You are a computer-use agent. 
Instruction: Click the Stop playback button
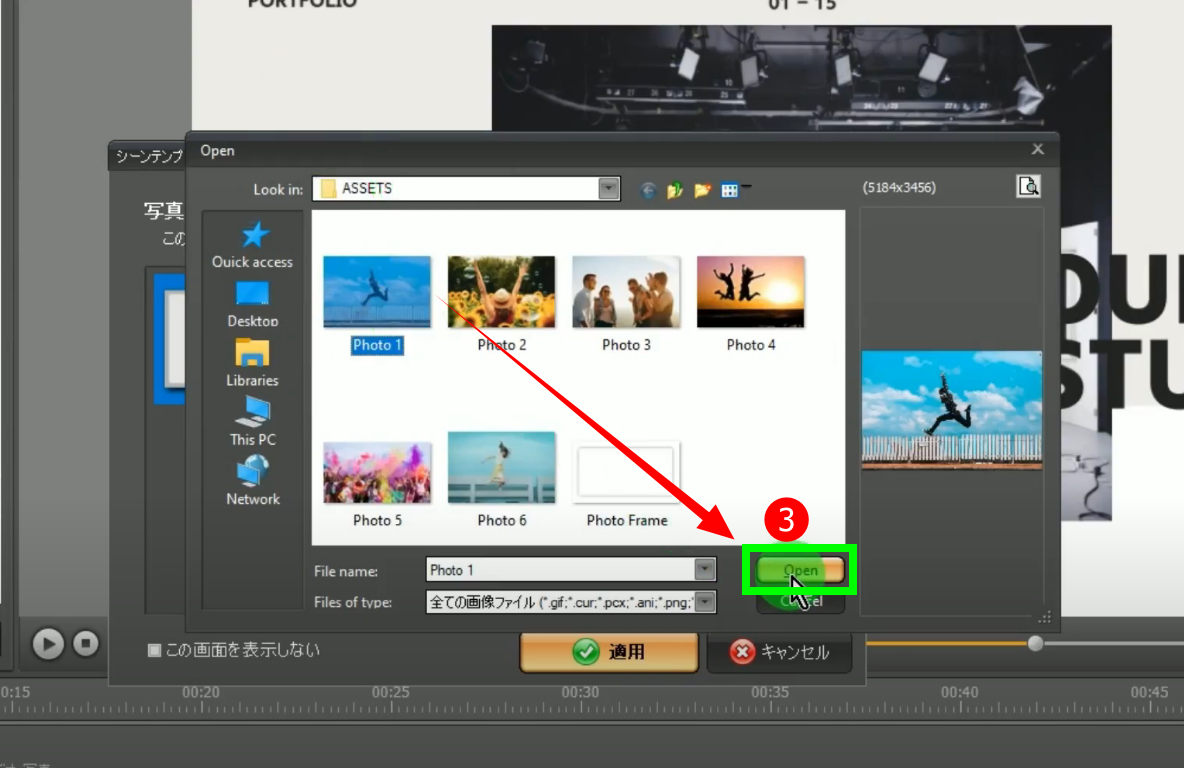coord(86,644)
